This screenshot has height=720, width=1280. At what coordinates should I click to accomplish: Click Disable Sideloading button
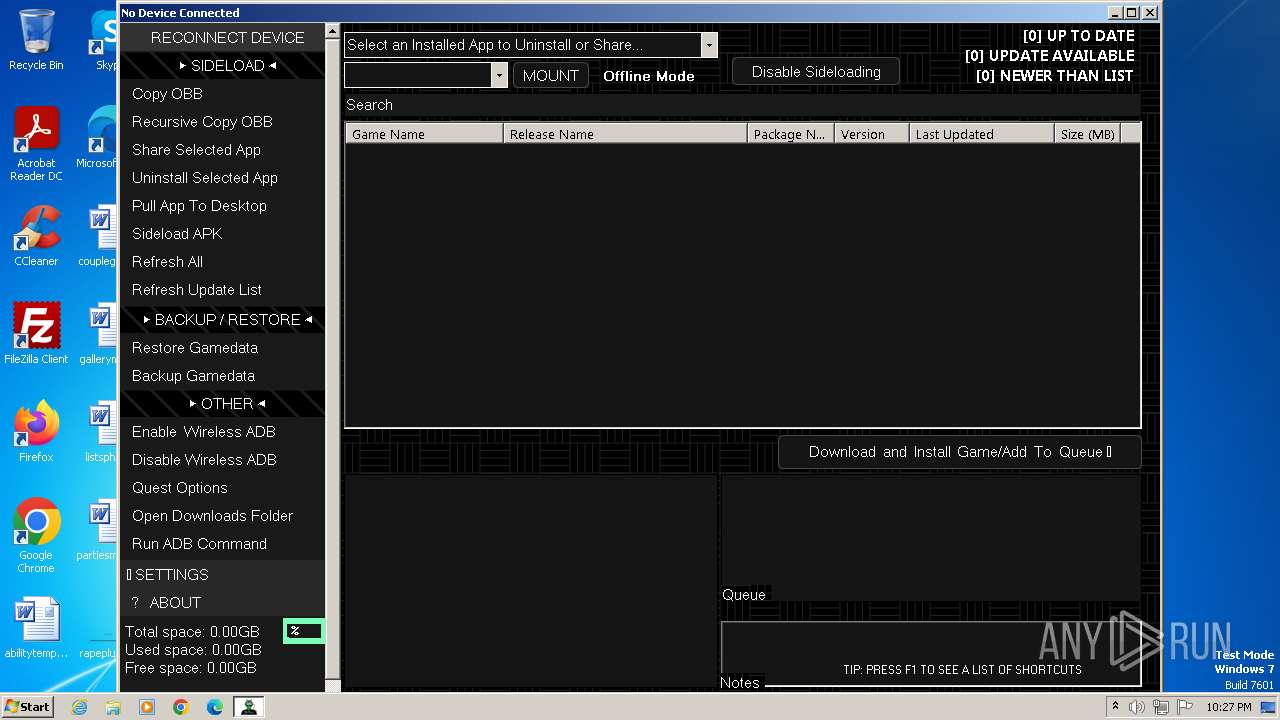pos(816,72)
